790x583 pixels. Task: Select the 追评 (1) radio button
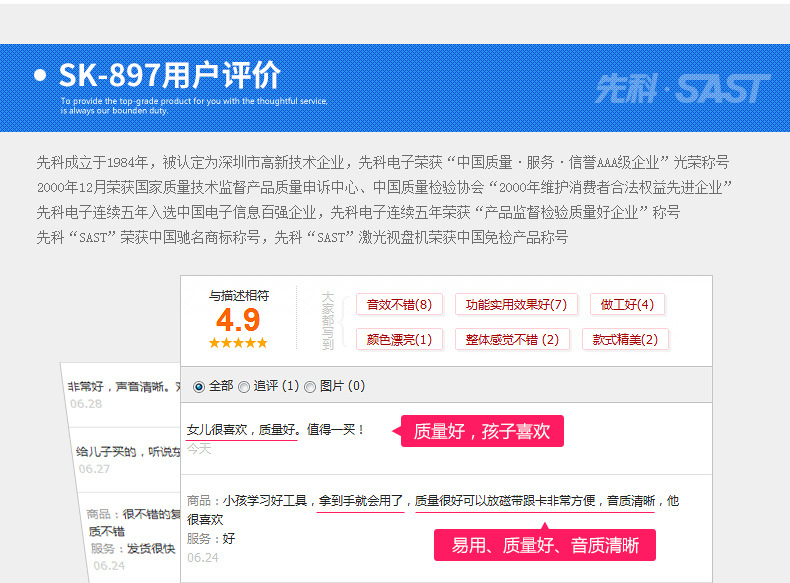(x=244, y=387)
